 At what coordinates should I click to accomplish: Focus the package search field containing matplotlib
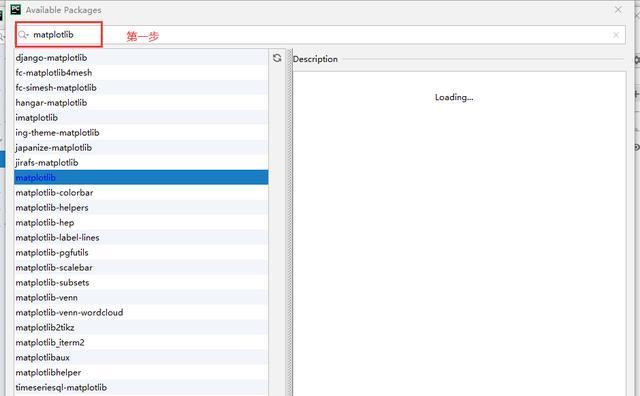pos(320,35)
